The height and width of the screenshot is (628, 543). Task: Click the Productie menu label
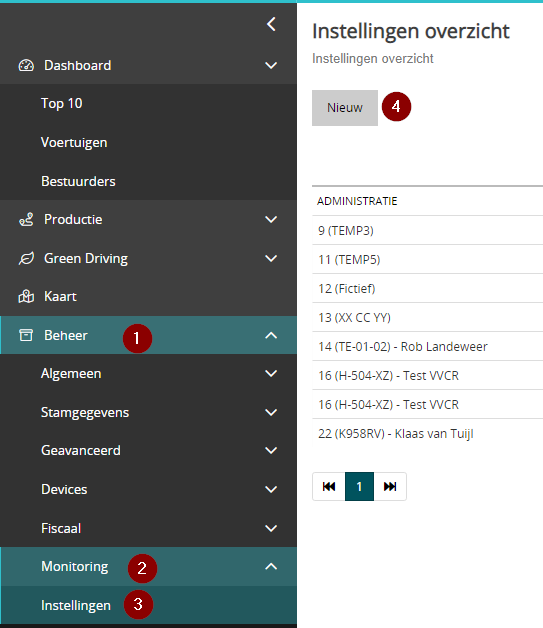(x=73, y=219)
